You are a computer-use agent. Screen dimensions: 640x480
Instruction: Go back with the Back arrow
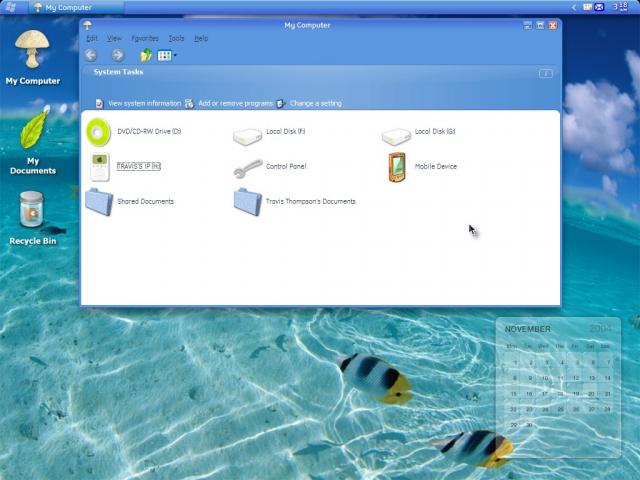(x=91, y=55)
